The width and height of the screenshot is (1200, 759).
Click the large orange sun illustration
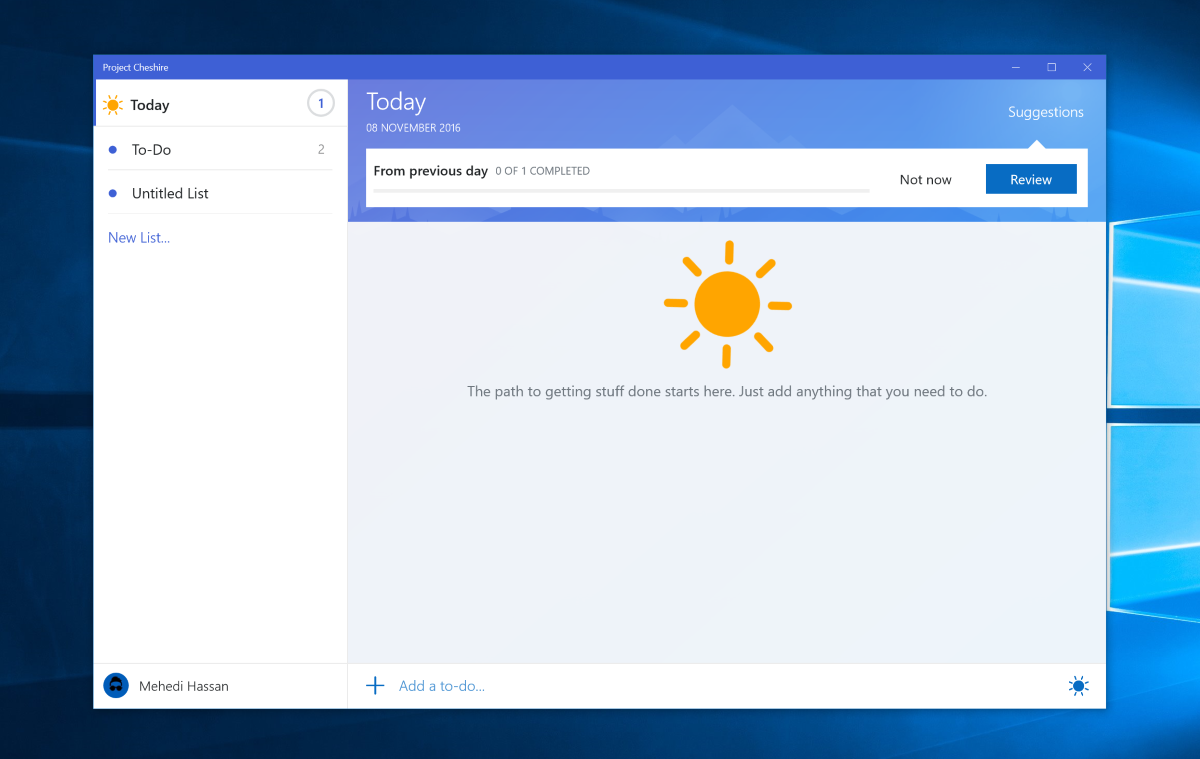pyautogui.click(x=727, y=303)
